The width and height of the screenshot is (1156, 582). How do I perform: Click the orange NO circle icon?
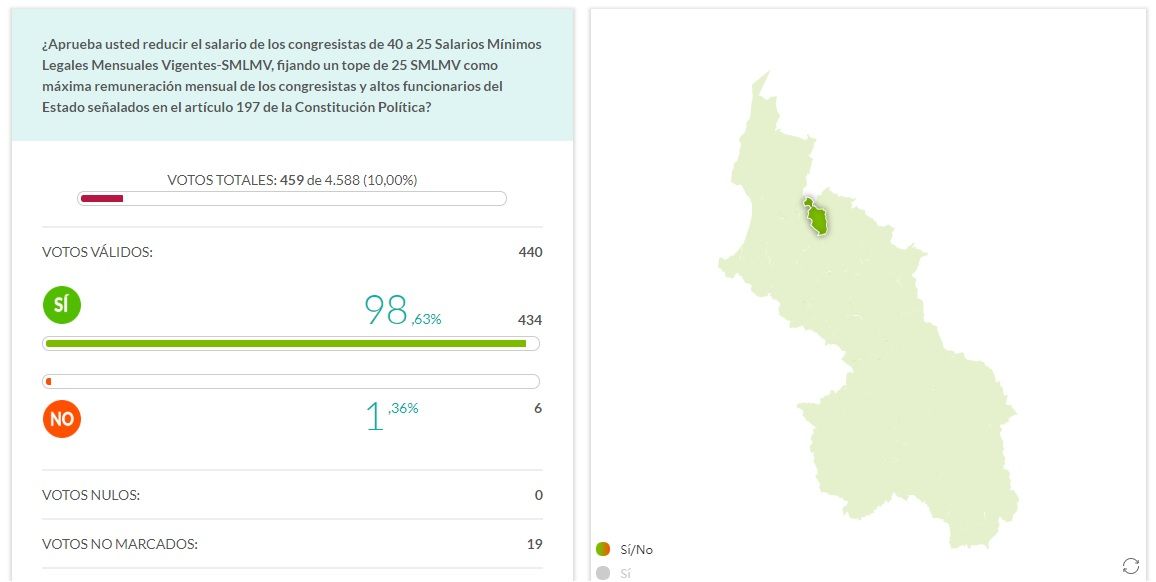[x=62, y=418]
